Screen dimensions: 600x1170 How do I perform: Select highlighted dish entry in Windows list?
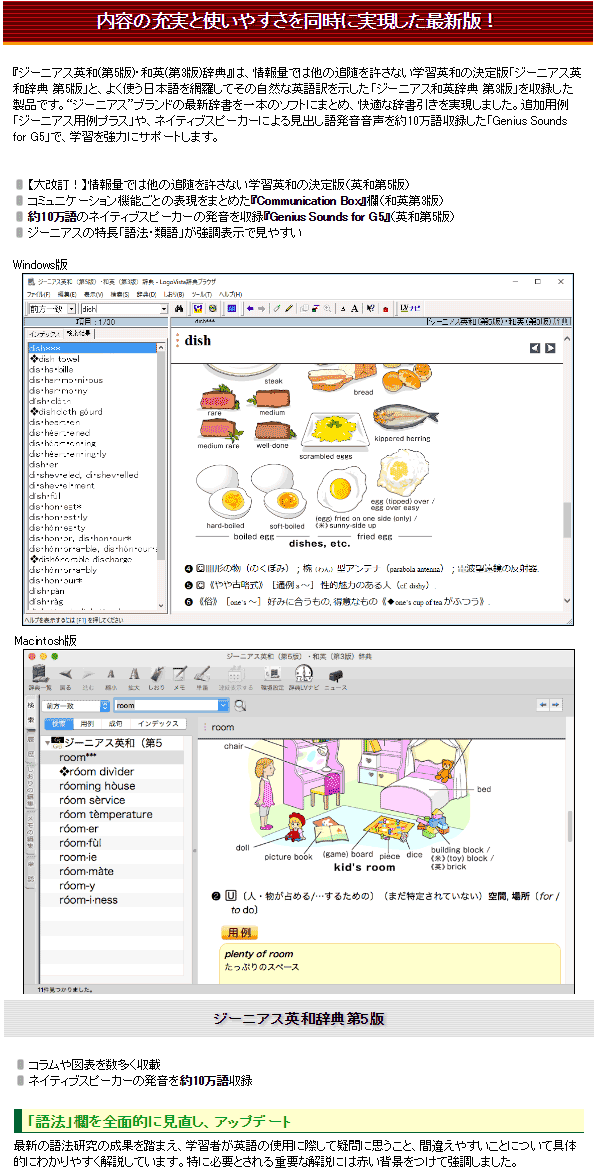tap(93, 348)
